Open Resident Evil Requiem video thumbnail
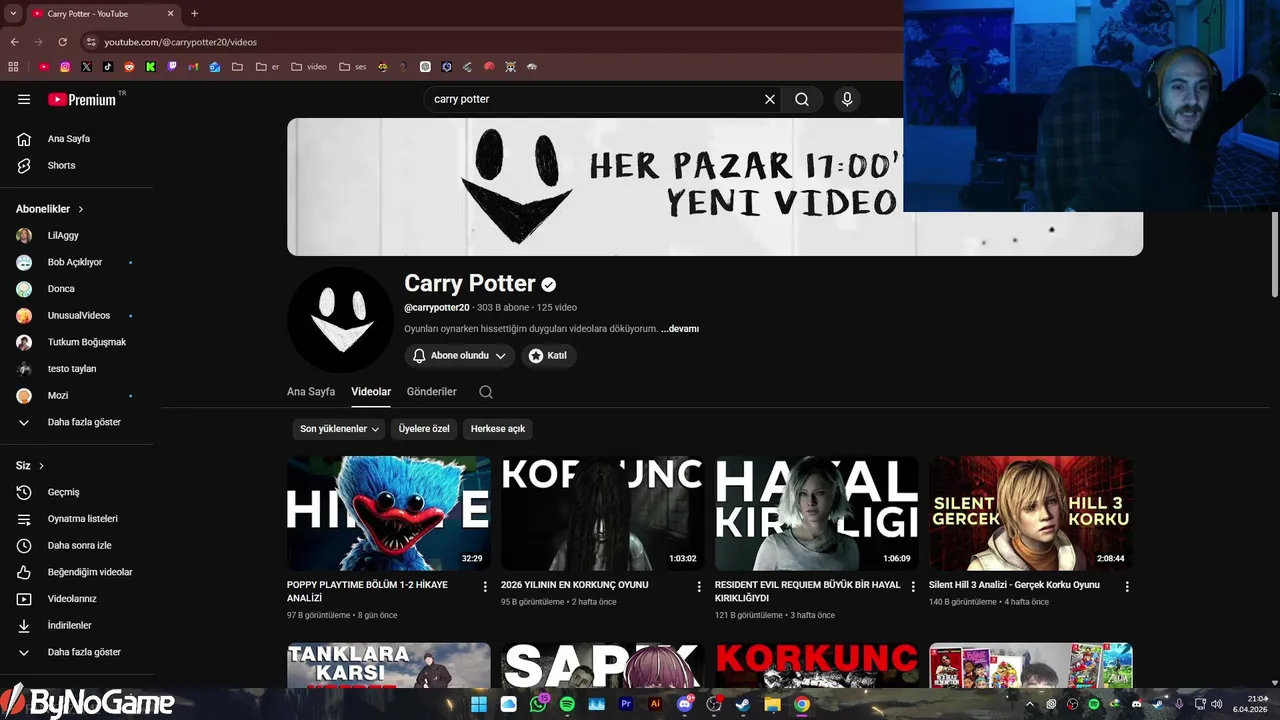 (817, 513)
